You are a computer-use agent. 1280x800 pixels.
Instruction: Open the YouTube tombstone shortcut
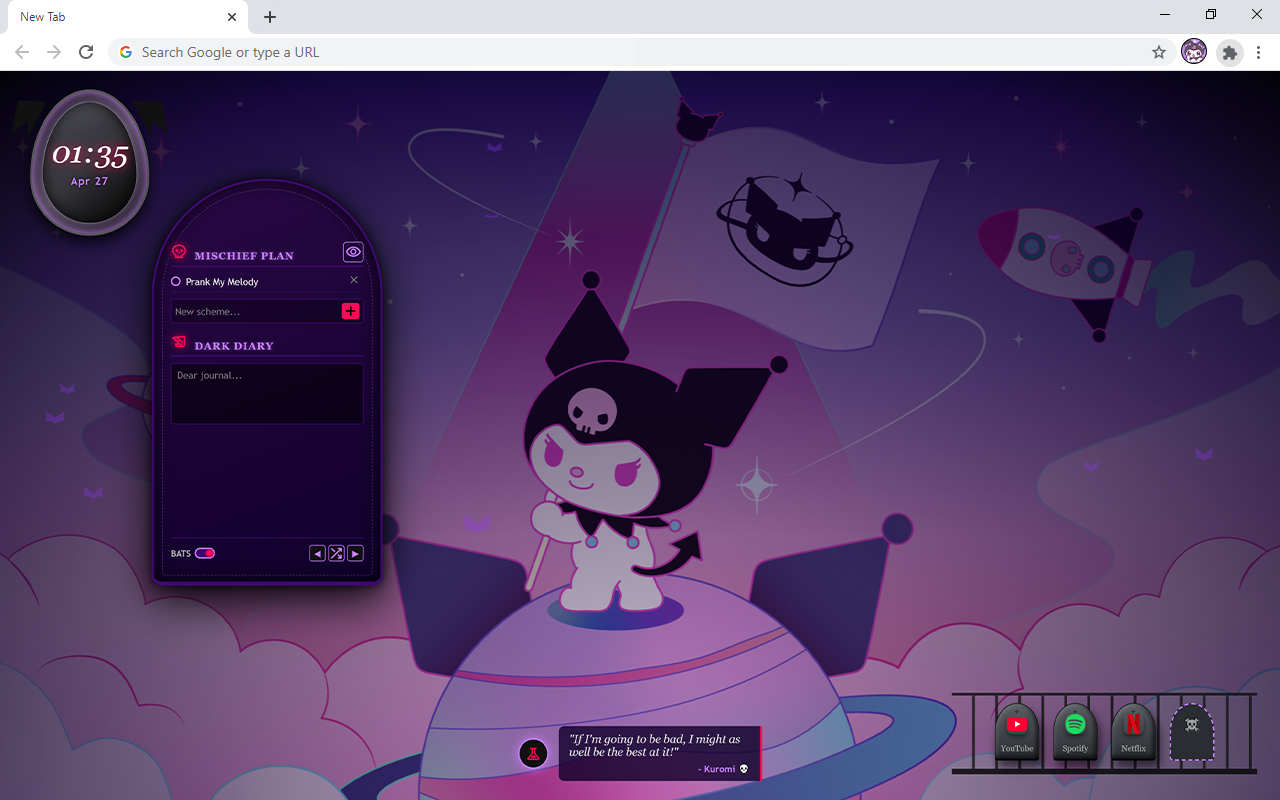coord(1017,731)
